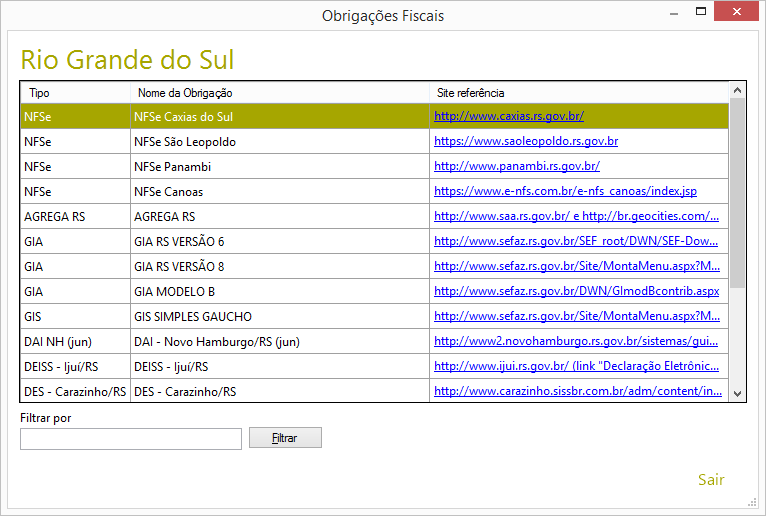Open the GImodBcontrib.aspx link
The height and width of the screenshot is (516, 766).
[576, 291]
